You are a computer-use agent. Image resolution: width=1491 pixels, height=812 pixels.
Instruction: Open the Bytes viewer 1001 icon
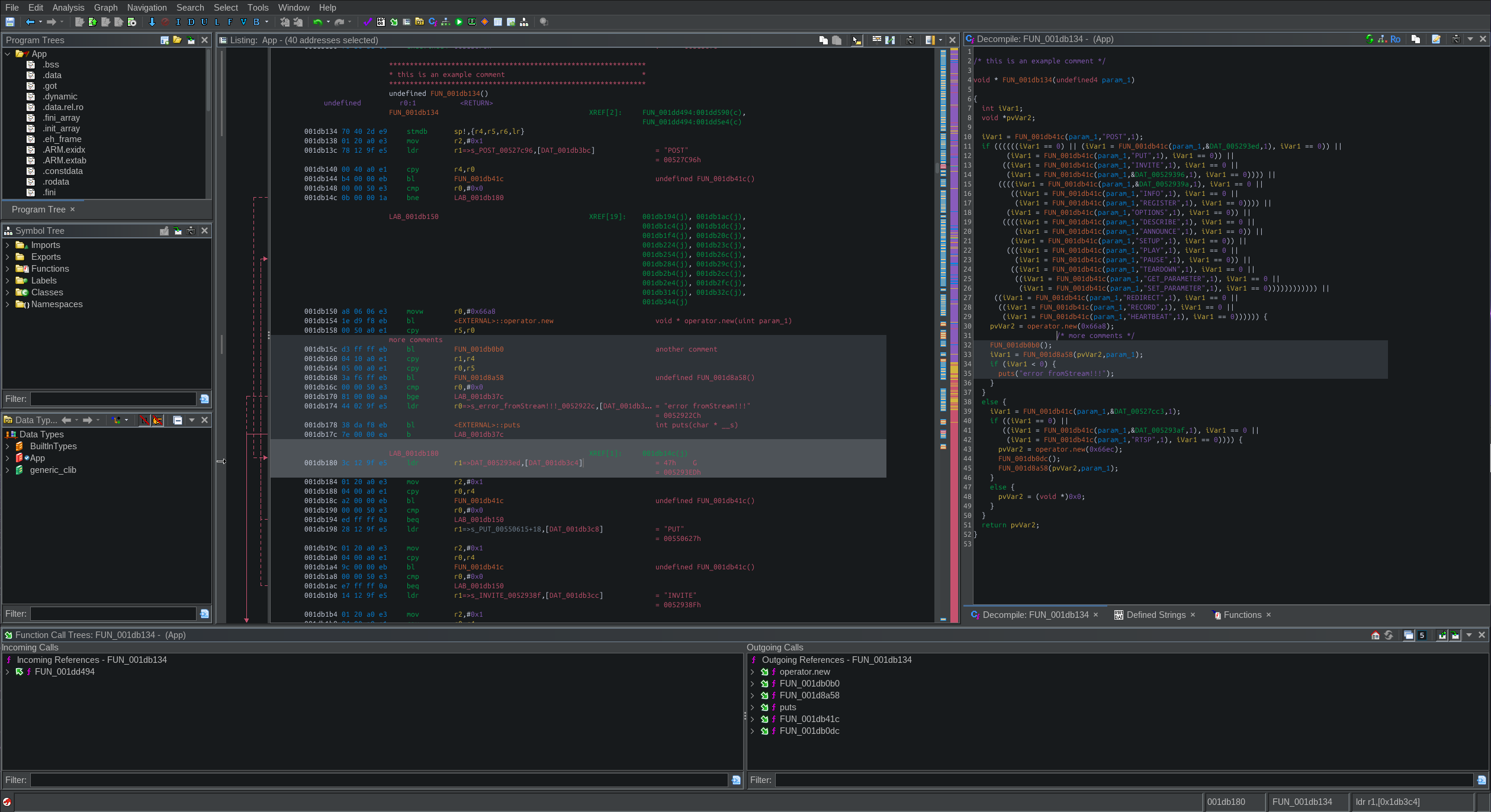tap(381, 22)
